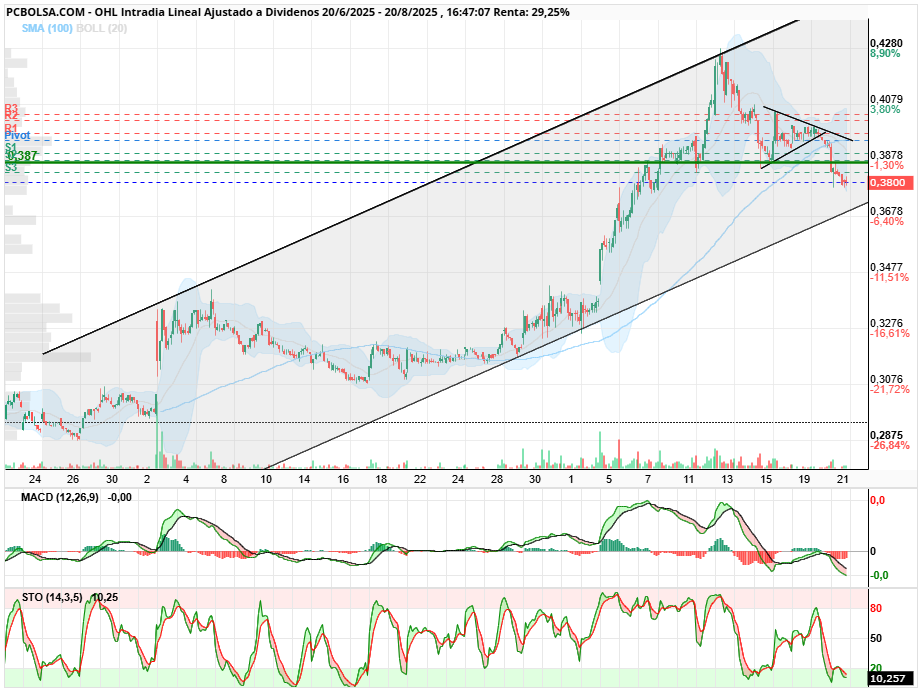Click date label 14 on time axis
Screen dimensions: 922x692
coord(304,479)
